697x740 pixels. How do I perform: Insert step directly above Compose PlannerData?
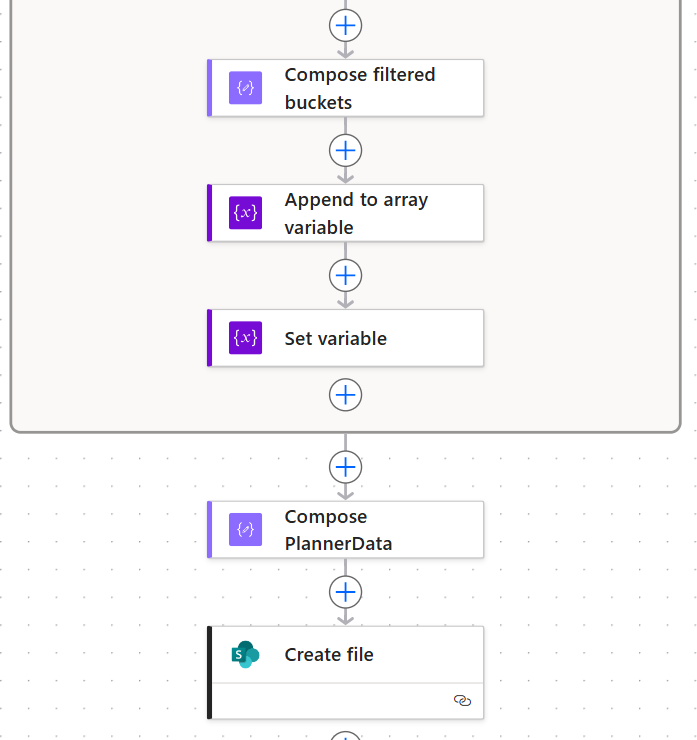[345, 467]
